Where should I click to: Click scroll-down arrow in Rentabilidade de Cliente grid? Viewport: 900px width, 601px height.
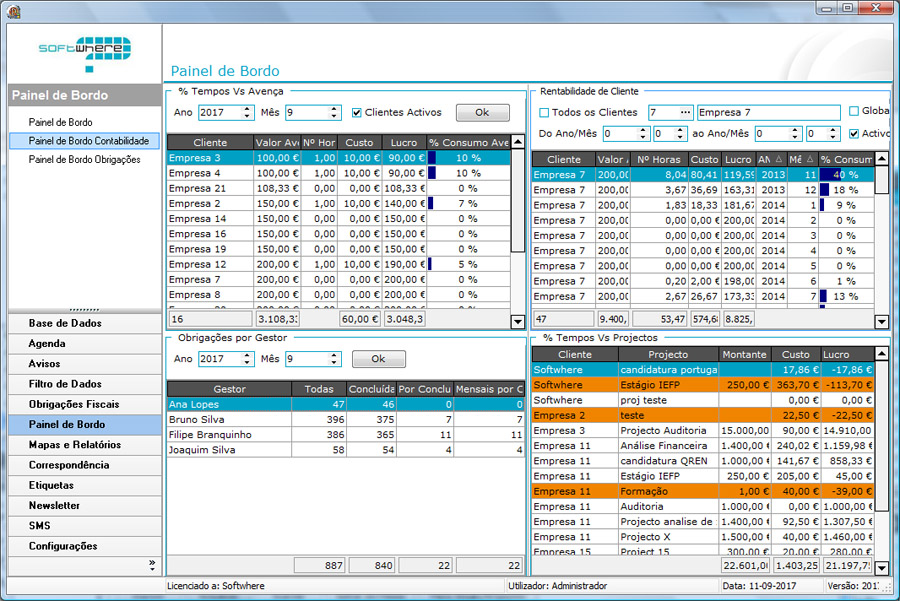pyautogui.click(x=881, y=321)
